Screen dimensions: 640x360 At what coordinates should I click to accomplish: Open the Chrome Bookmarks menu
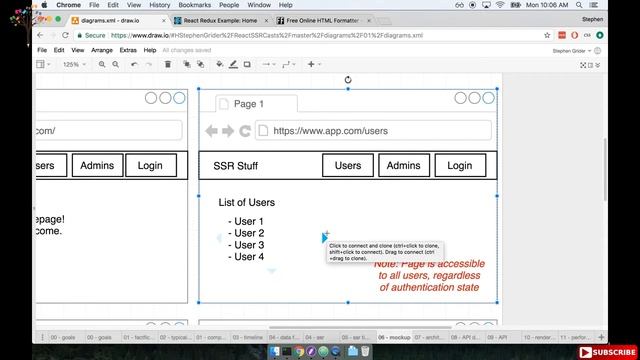pyautogui.click(x=194, y=5)
